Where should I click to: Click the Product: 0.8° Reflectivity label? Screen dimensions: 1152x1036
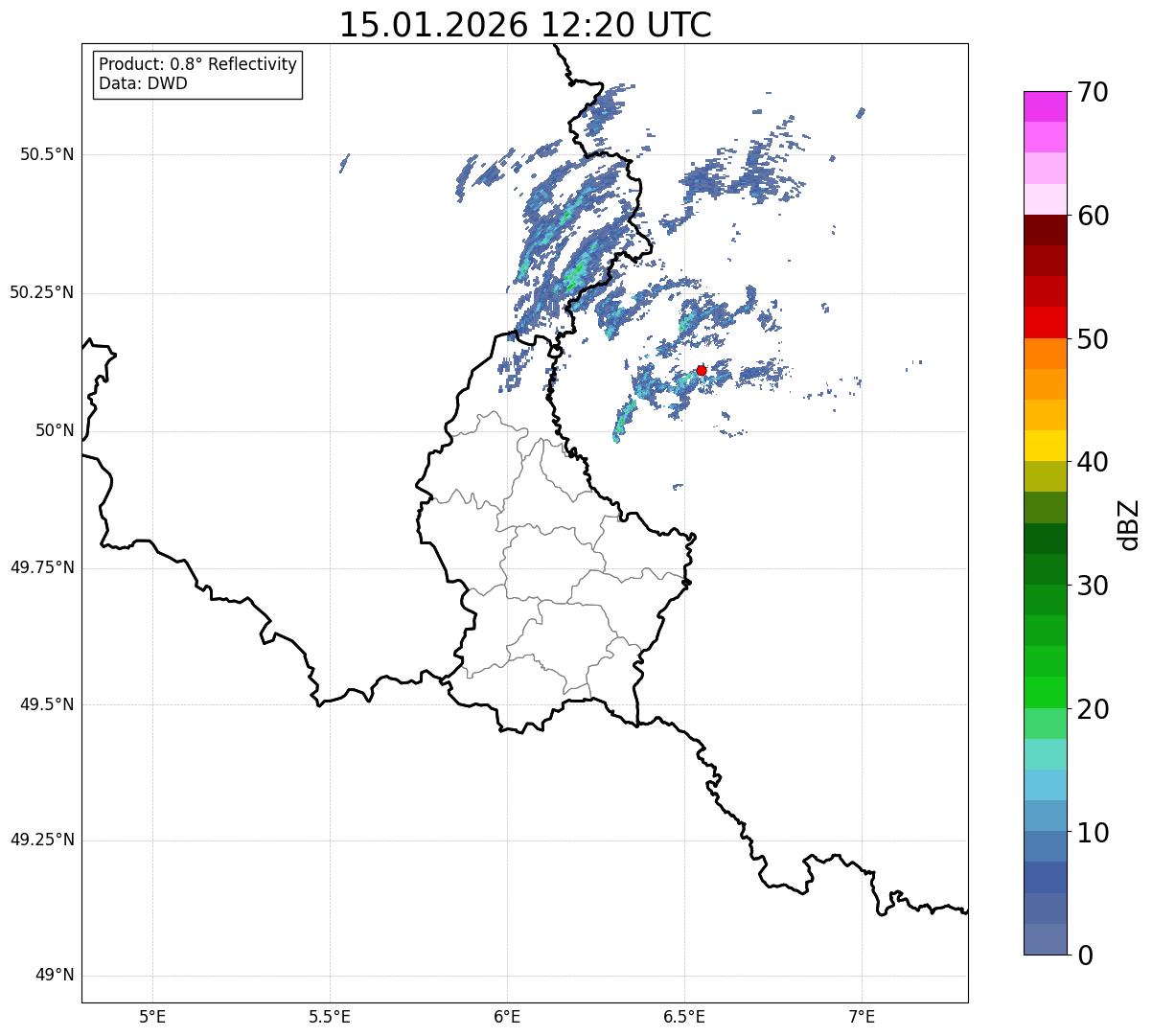coord(198,64)
